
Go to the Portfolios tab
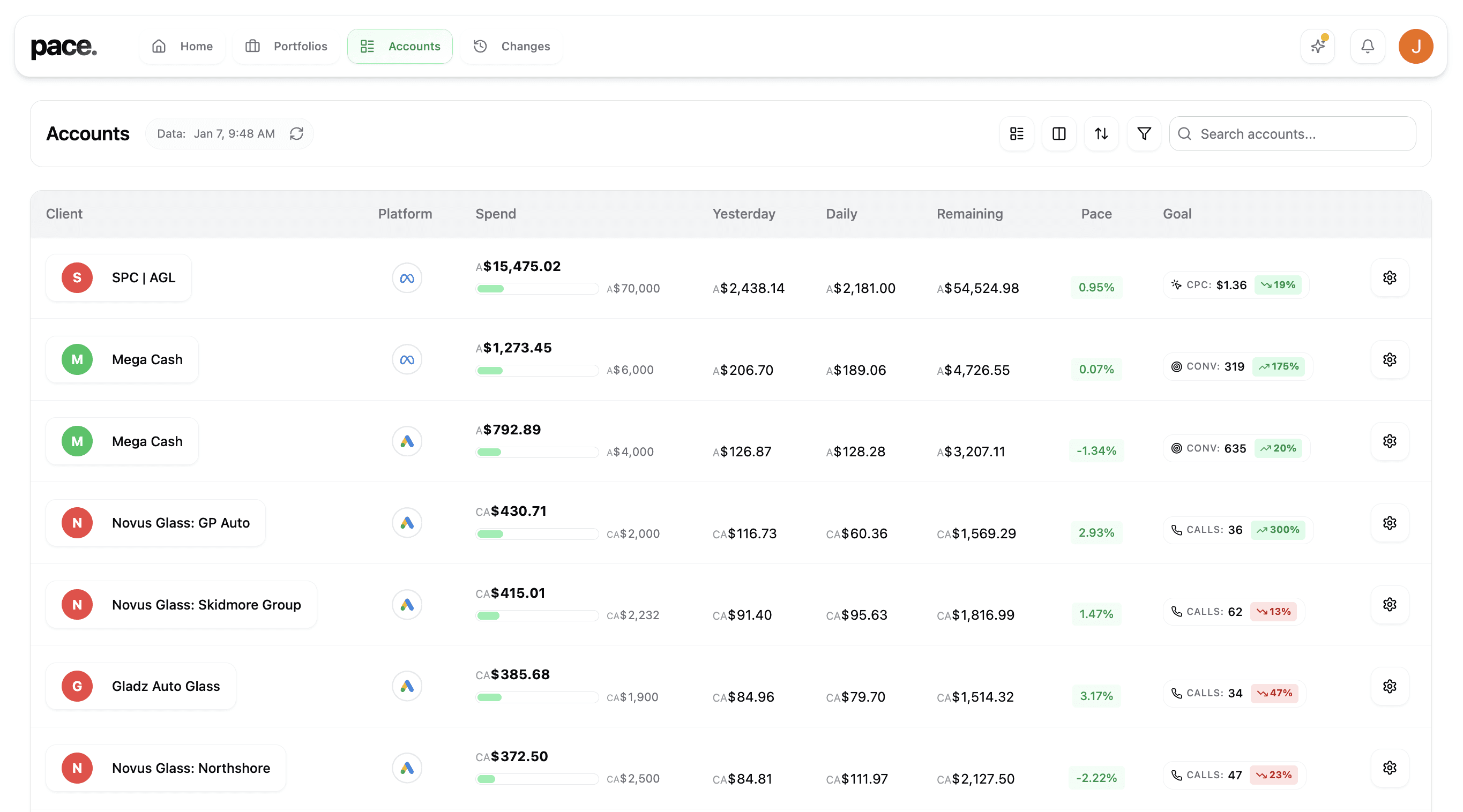[286, 46]
